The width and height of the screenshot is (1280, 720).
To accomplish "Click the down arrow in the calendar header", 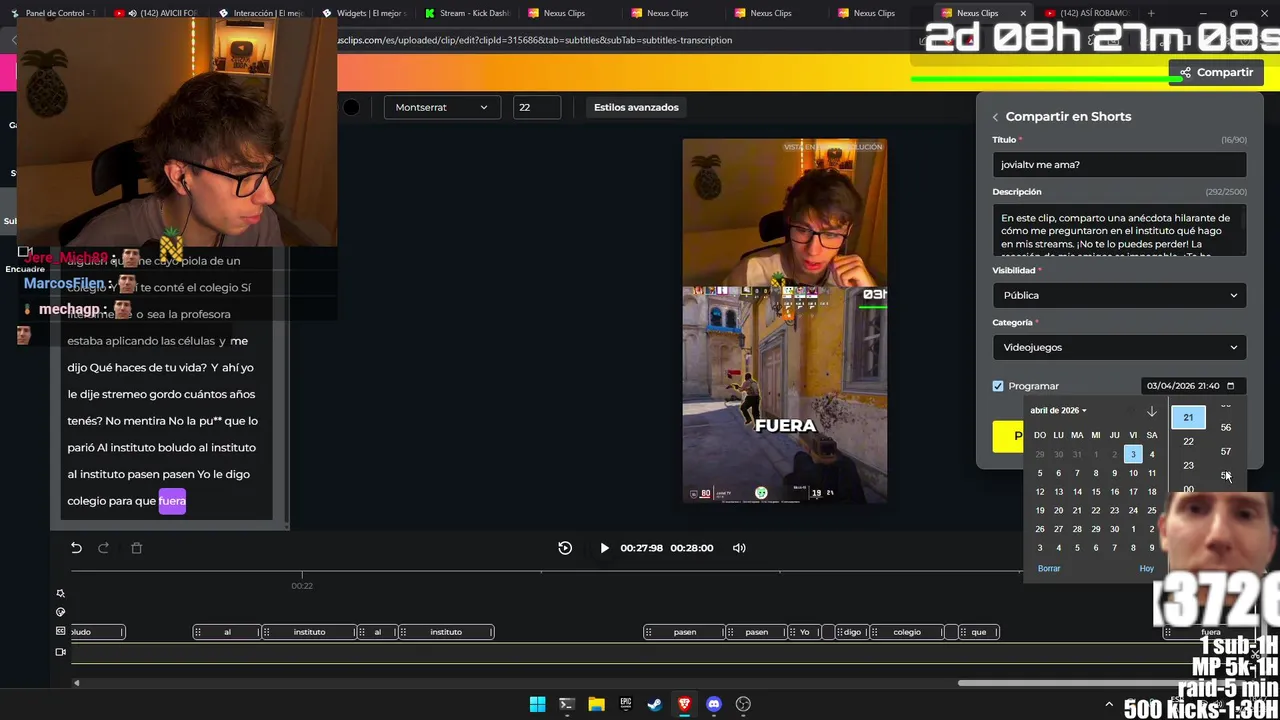I will 1152,411.
